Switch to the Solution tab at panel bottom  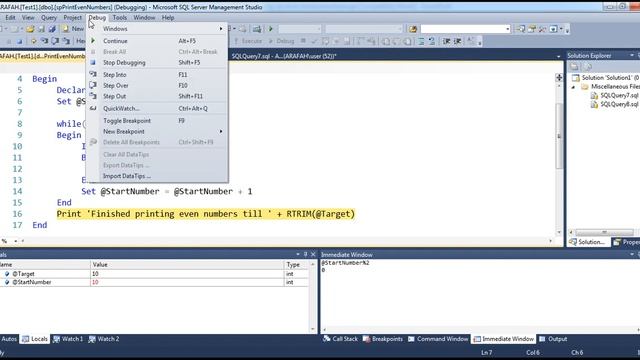[x=587, y=242]
